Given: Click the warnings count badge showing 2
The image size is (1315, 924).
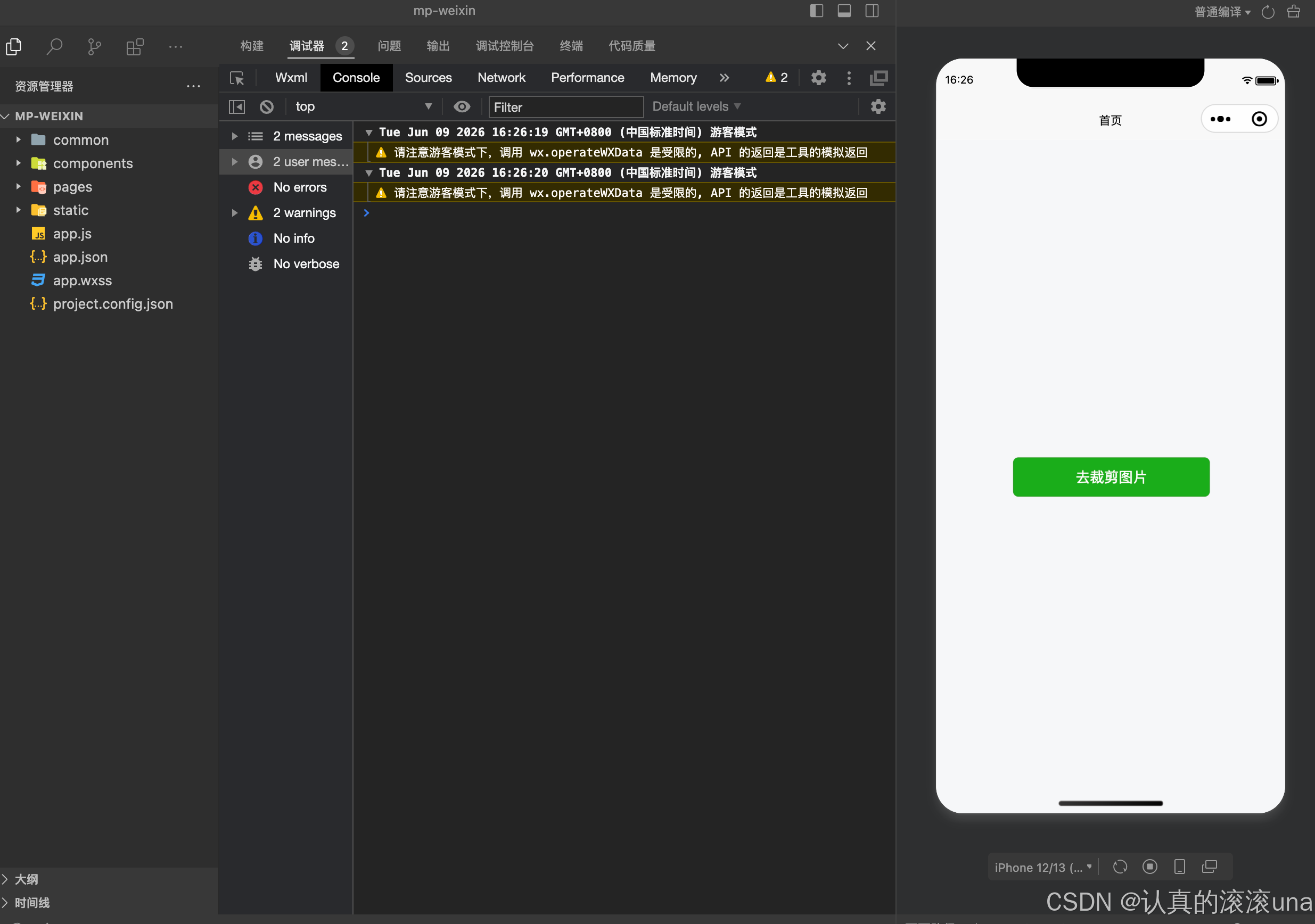Looking at the screenshot, I should pos(777,77).
